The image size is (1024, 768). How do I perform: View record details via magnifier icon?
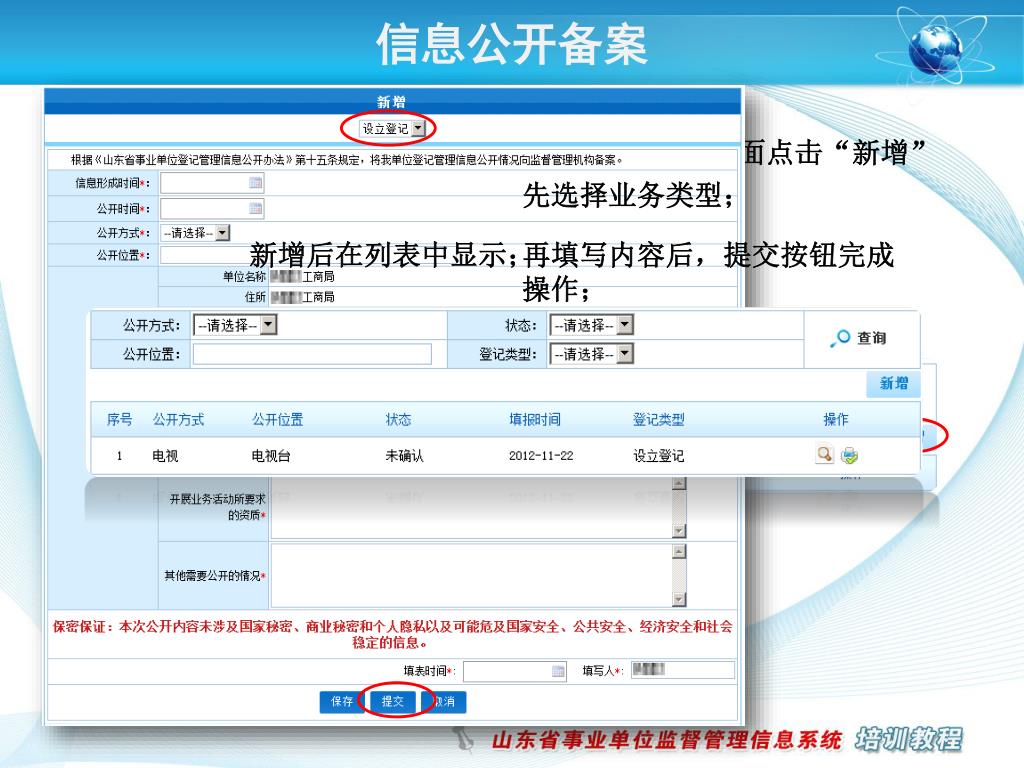(825, 454)
